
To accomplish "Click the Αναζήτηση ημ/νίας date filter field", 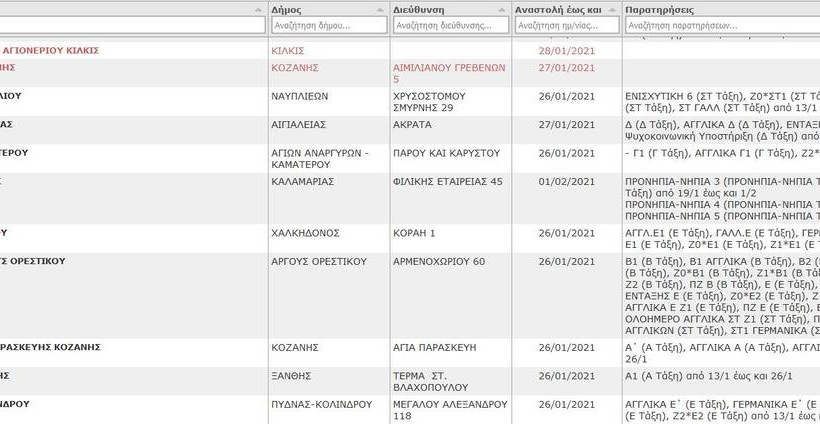I will 565,25.
